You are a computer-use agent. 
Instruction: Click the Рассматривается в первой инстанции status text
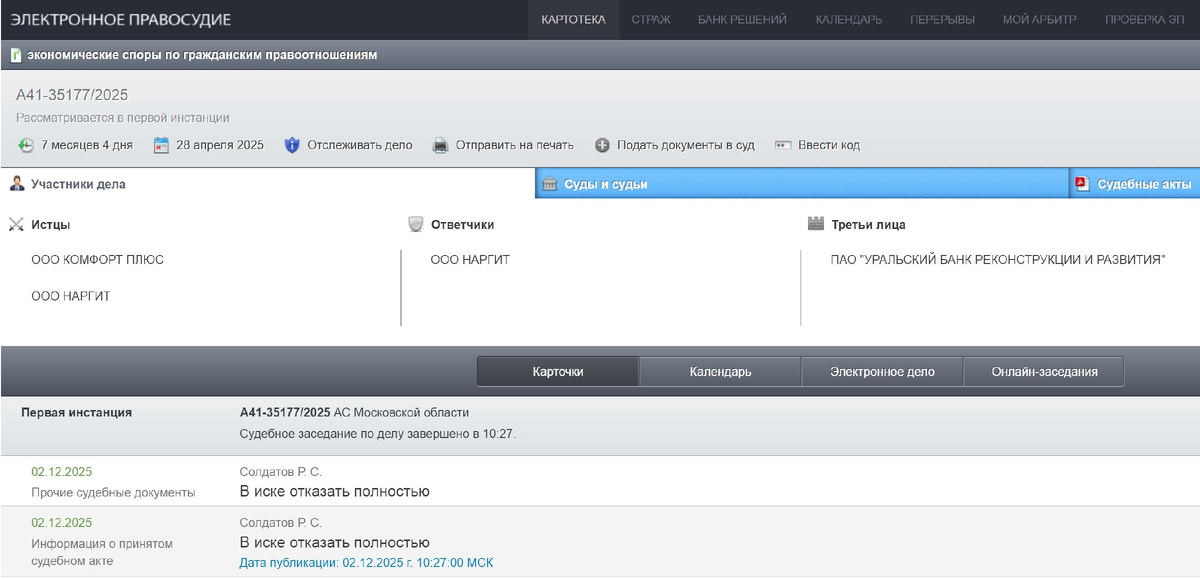[123, 118]
